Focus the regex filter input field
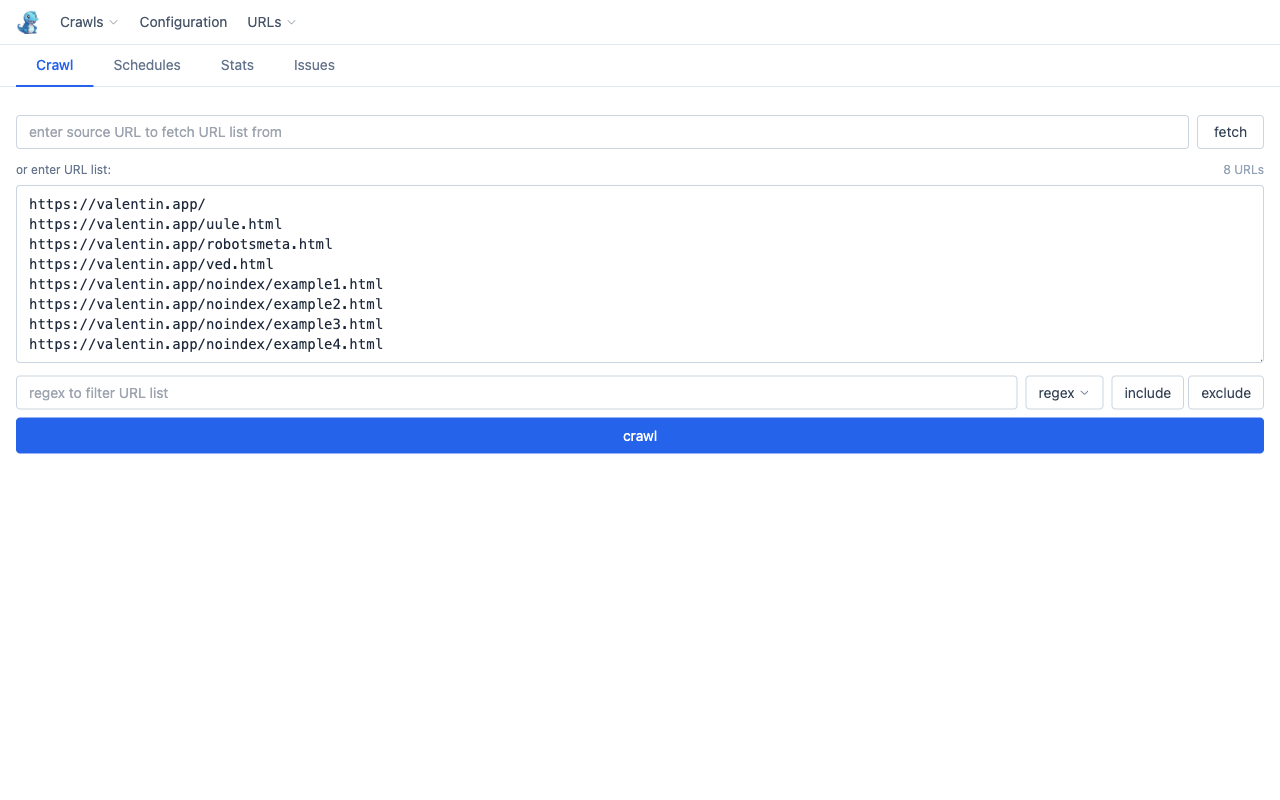This screenshot has width=1280, height=800. (516, 393)
